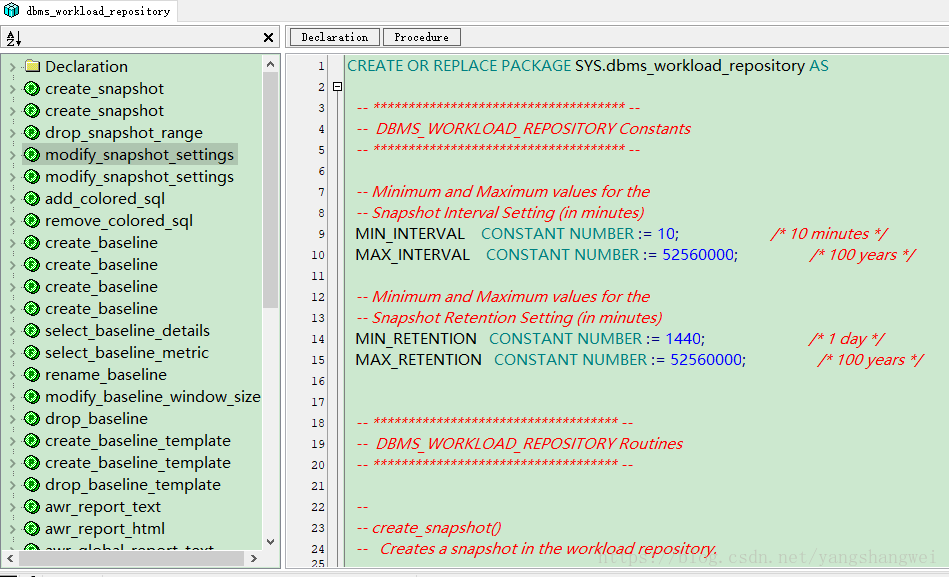
Task: Click the right arrow of the horizontal scrollbar
Action: [253, 559]
